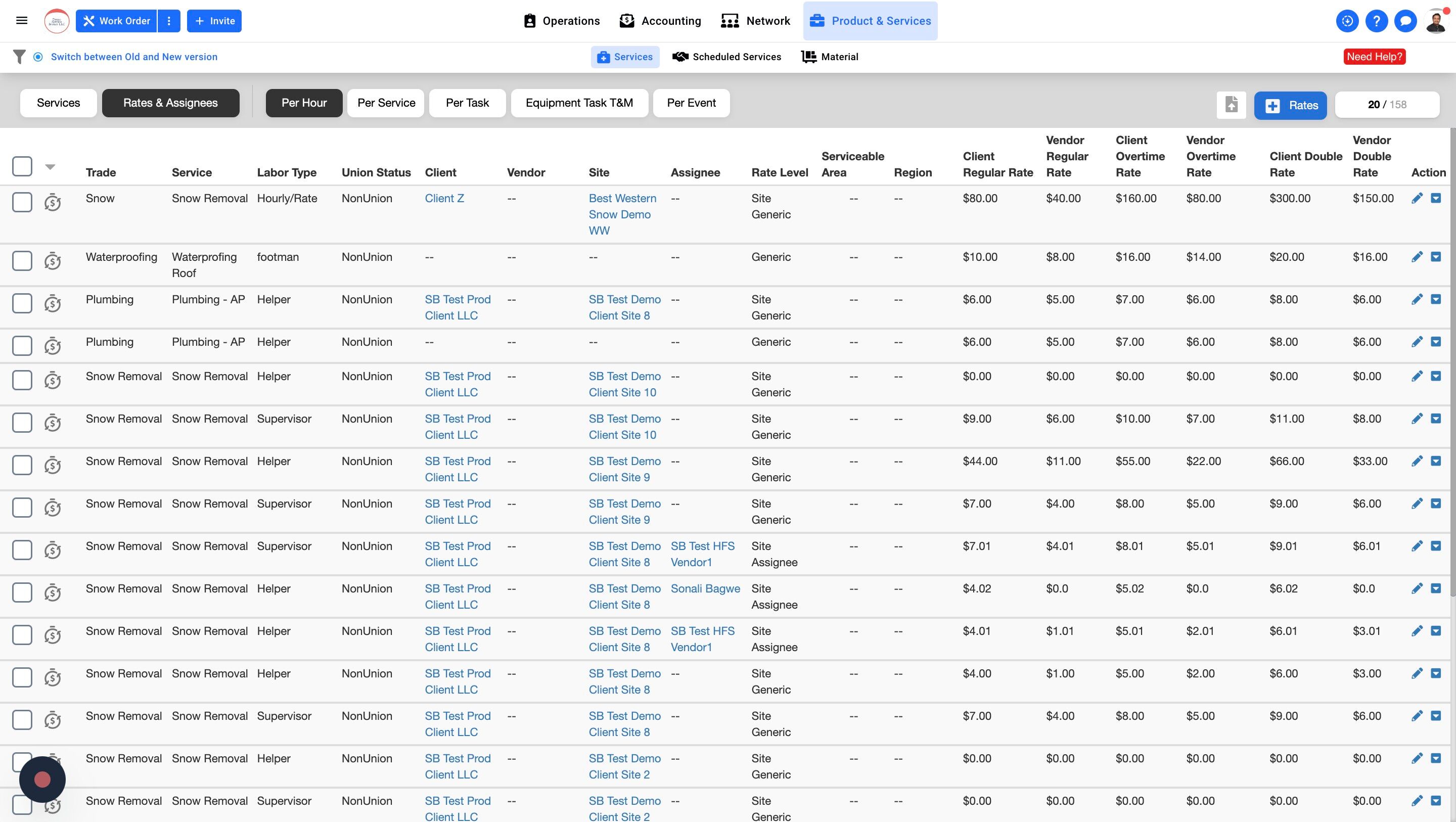Toggle the old/new version radio switch
The image size is (1456, 822).
38,57
